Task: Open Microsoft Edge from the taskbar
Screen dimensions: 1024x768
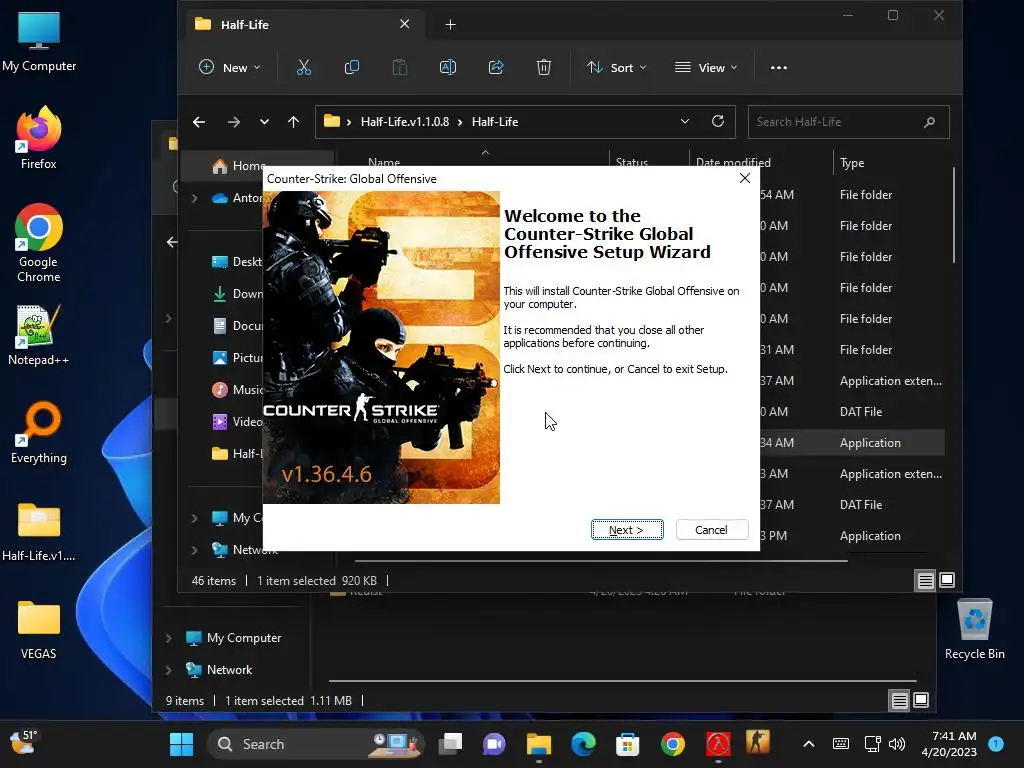Action: pyautogui.click(x=583, y=744)
